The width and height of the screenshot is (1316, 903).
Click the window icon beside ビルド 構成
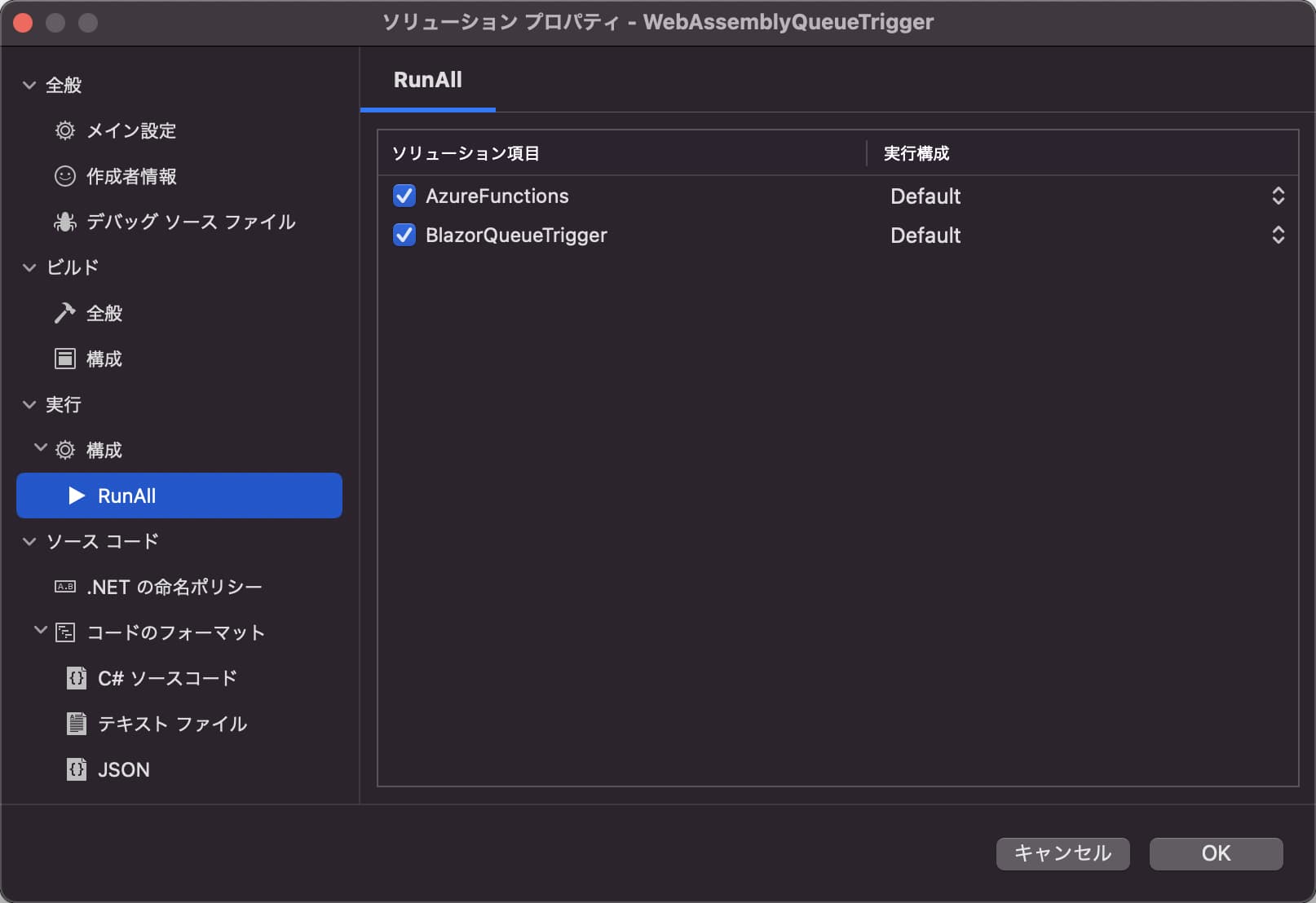[x=65, y=359]
